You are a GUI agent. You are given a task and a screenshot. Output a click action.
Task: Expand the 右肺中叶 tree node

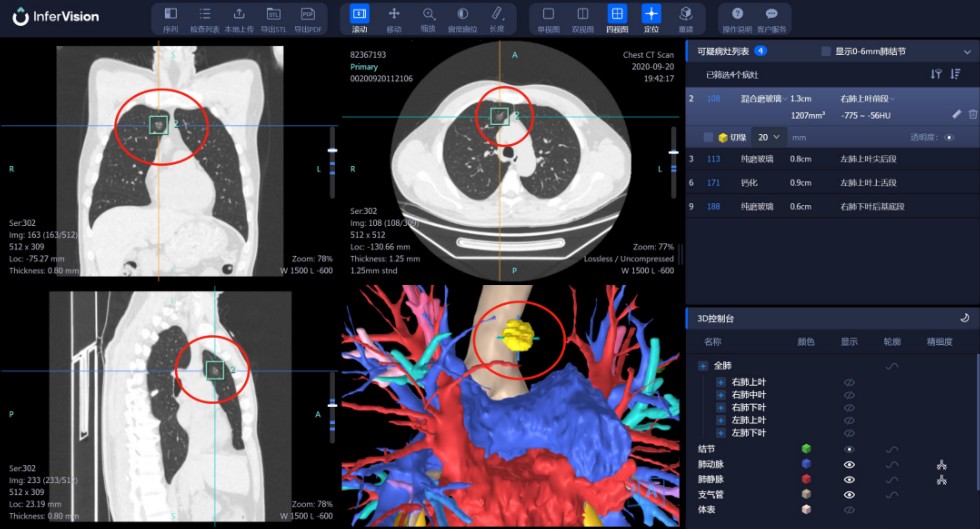pyautogui.click(x=720, y=395)
